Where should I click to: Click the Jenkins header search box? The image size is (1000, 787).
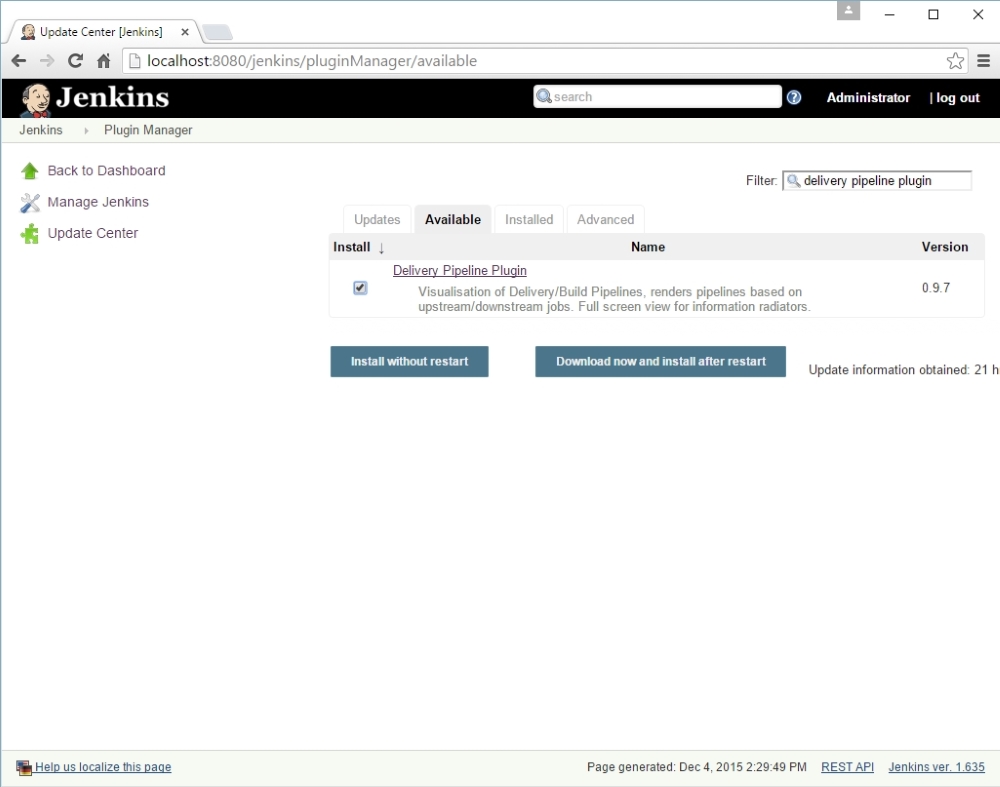[658, 97]
